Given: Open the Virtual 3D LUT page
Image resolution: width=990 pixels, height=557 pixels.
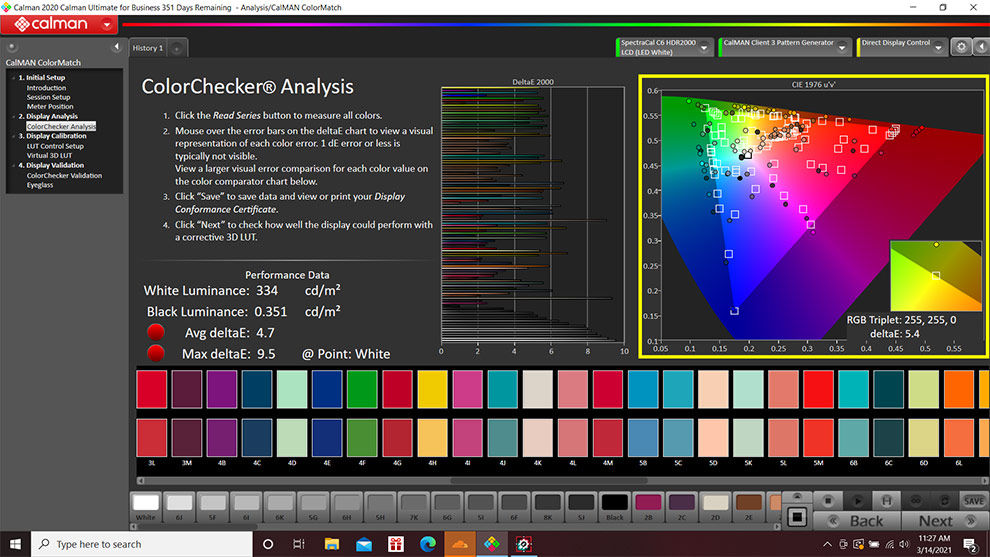Looking at the screenshot, I should 49,155.
